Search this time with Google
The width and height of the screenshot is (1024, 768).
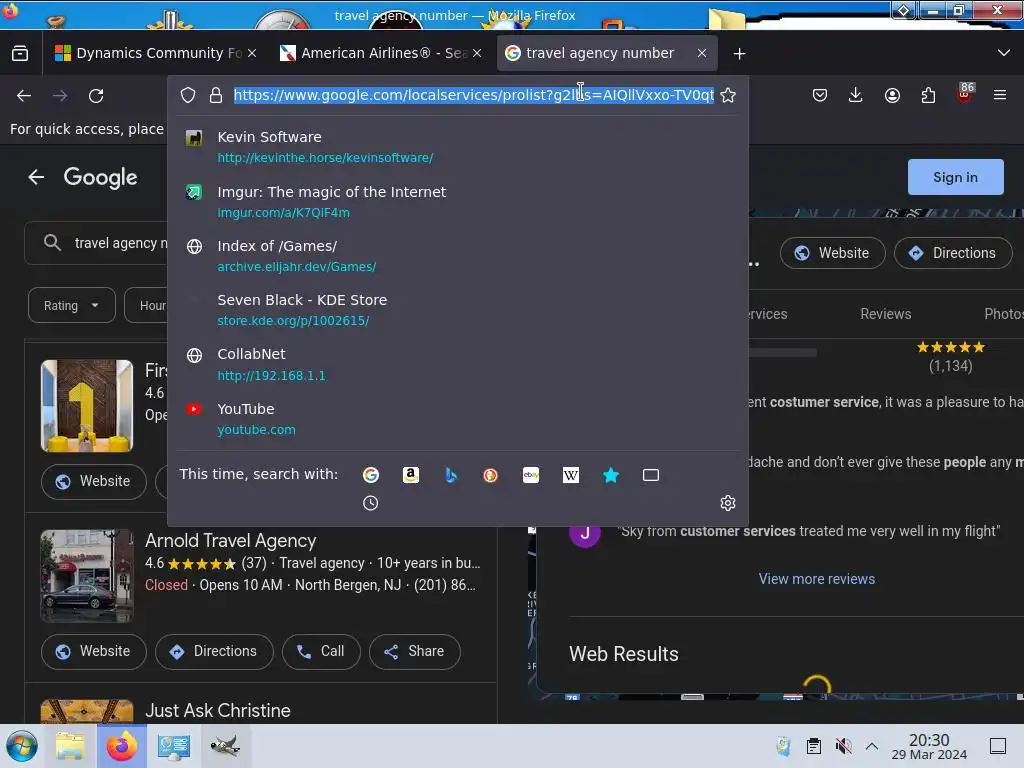coord(371,475)
